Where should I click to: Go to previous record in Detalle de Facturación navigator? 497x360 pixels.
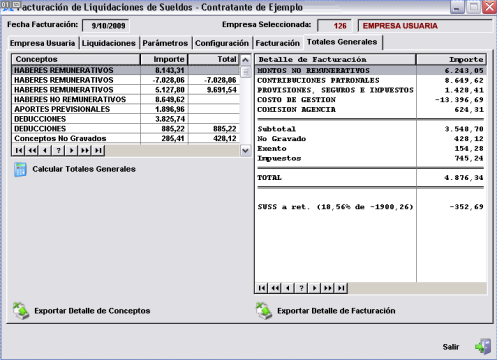click(x=288, y=288)
